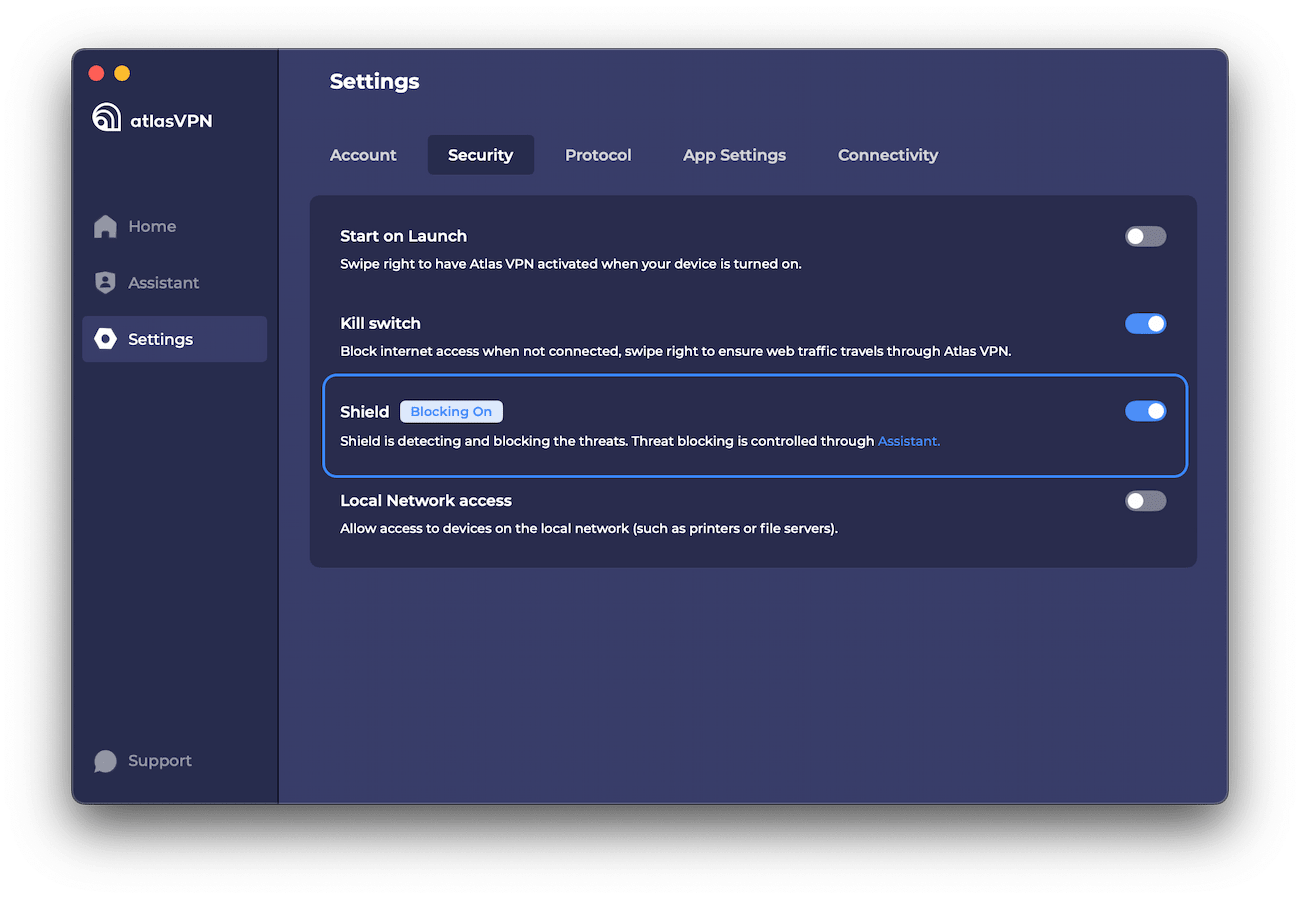Click the yellow minimize window button
The image size is (1300, 899).
tap(122, 73)
